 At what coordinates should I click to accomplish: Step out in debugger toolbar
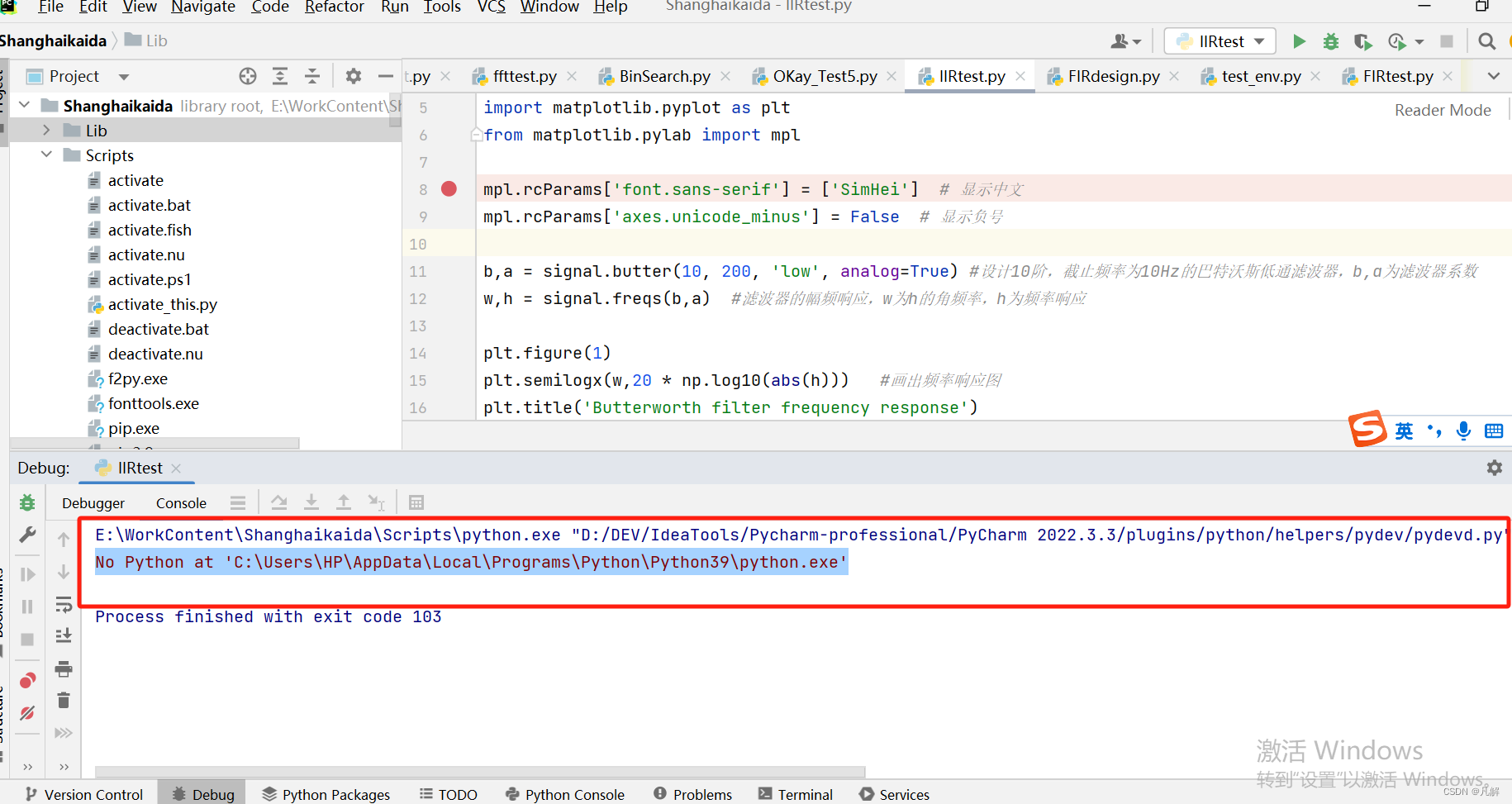click(x=344, y=502)
